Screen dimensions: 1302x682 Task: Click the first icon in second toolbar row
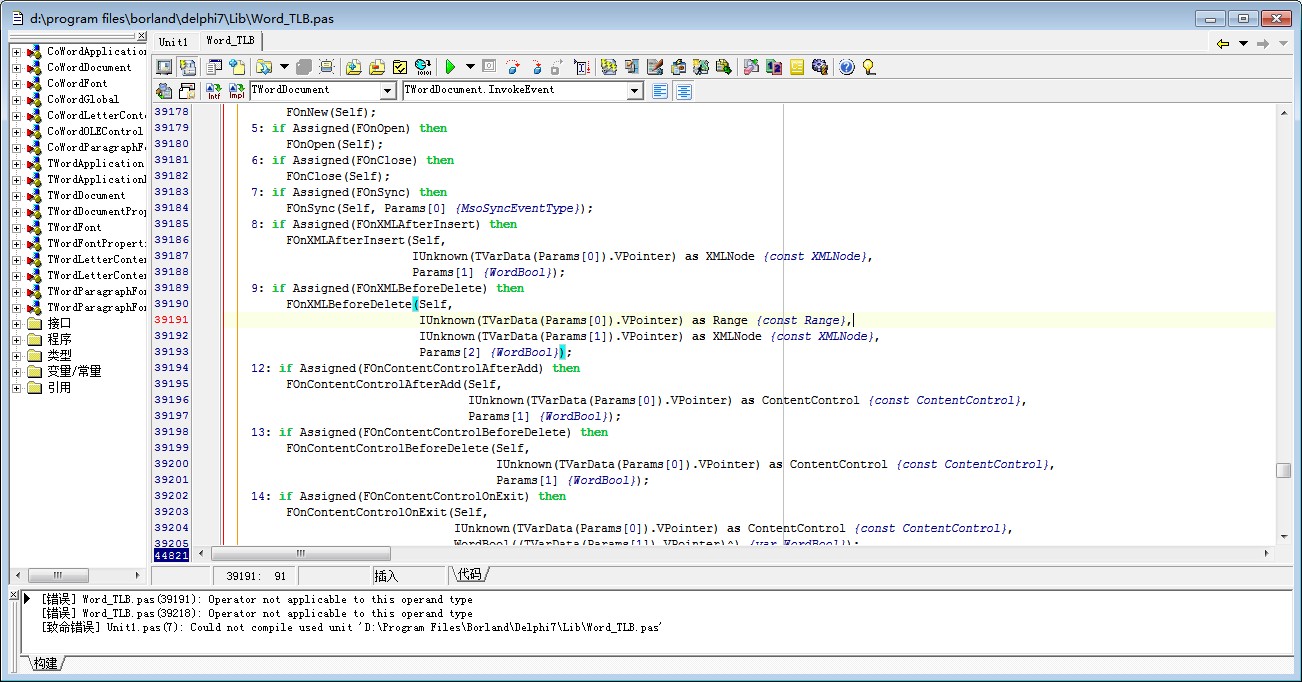[x=163, y=91]
